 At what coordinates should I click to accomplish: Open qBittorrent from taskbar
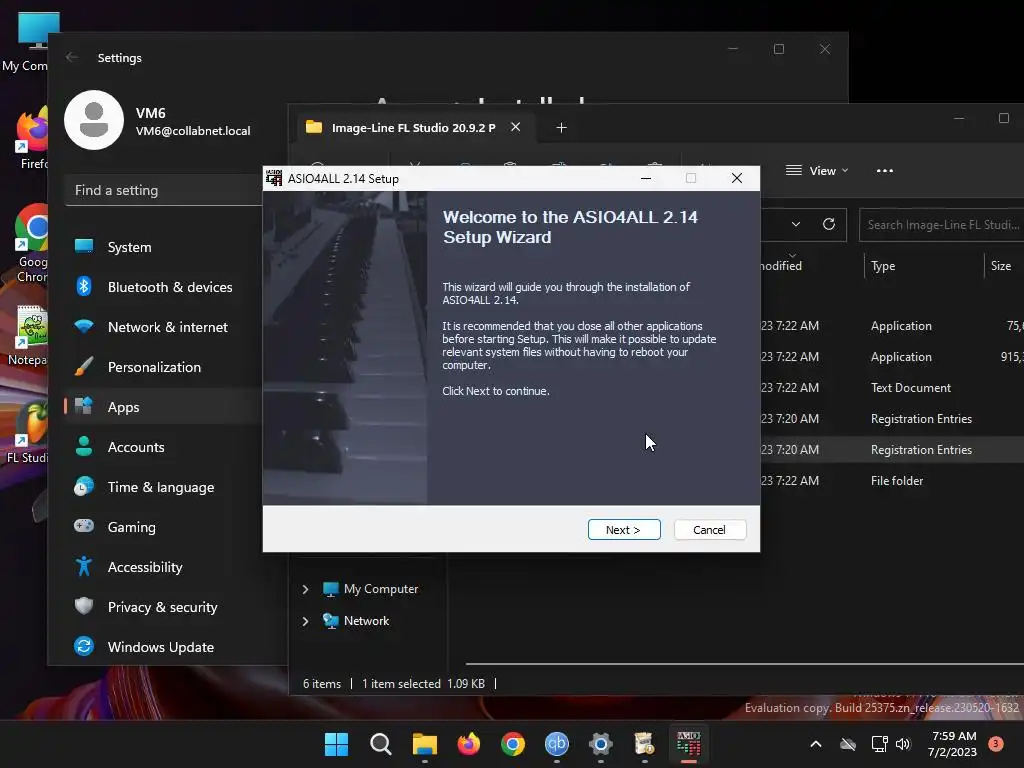pyautogui.click(x=556, y=744)
